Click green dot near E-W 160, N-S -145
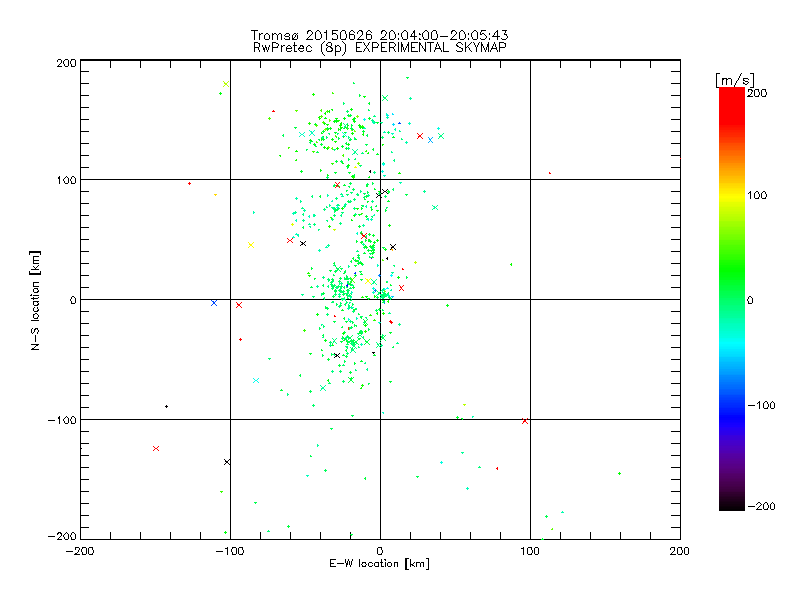Screen dimensions: 800x600 (619, 473)
